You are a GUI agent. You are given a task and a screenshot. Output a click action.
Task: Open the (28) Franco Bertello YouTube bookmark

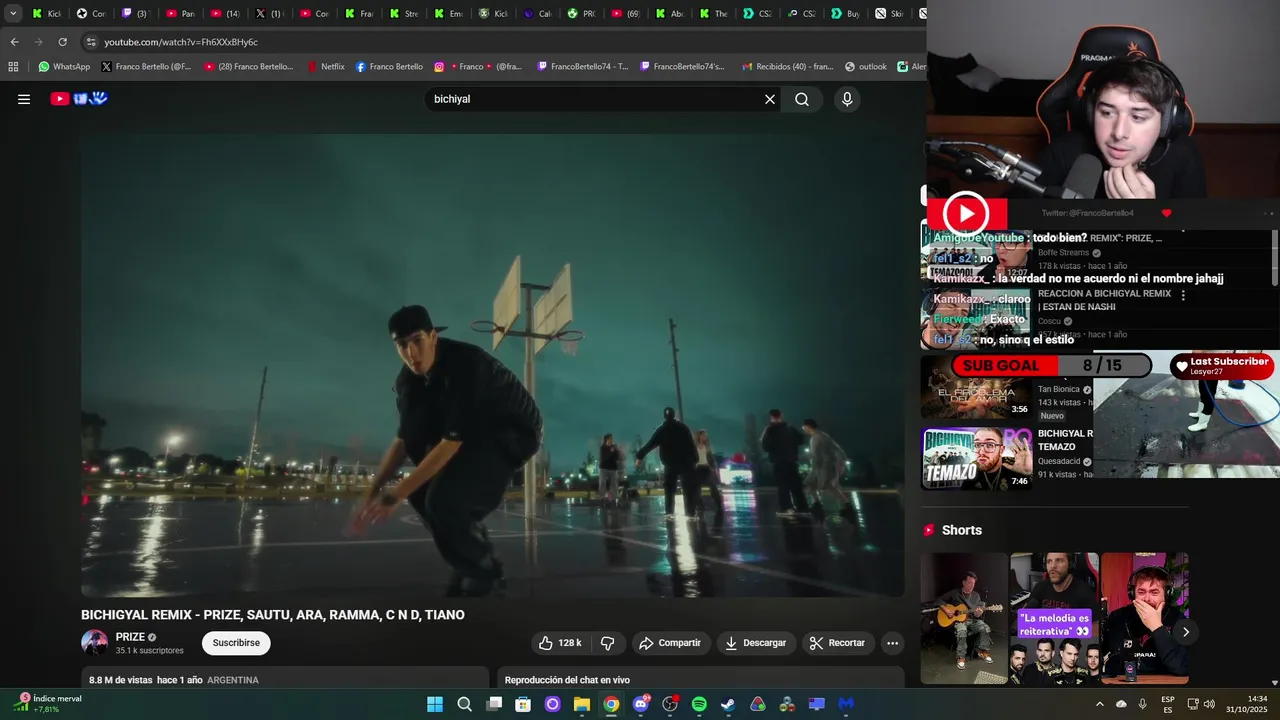click(248, 67)
